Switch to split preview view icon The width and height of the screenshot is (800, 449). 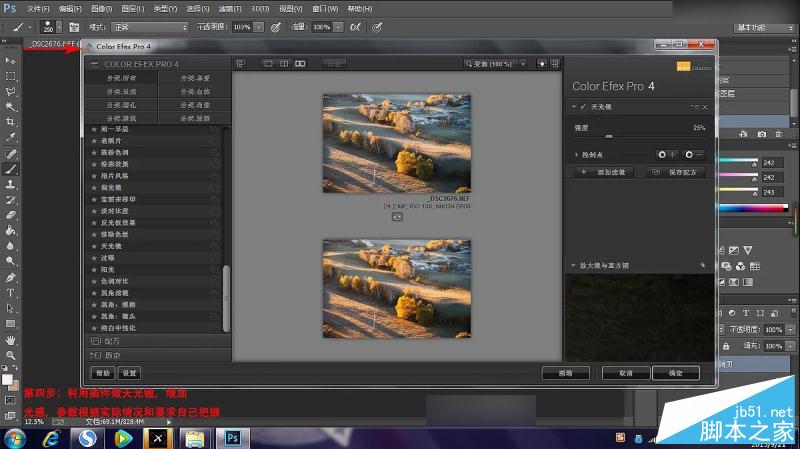284,64
